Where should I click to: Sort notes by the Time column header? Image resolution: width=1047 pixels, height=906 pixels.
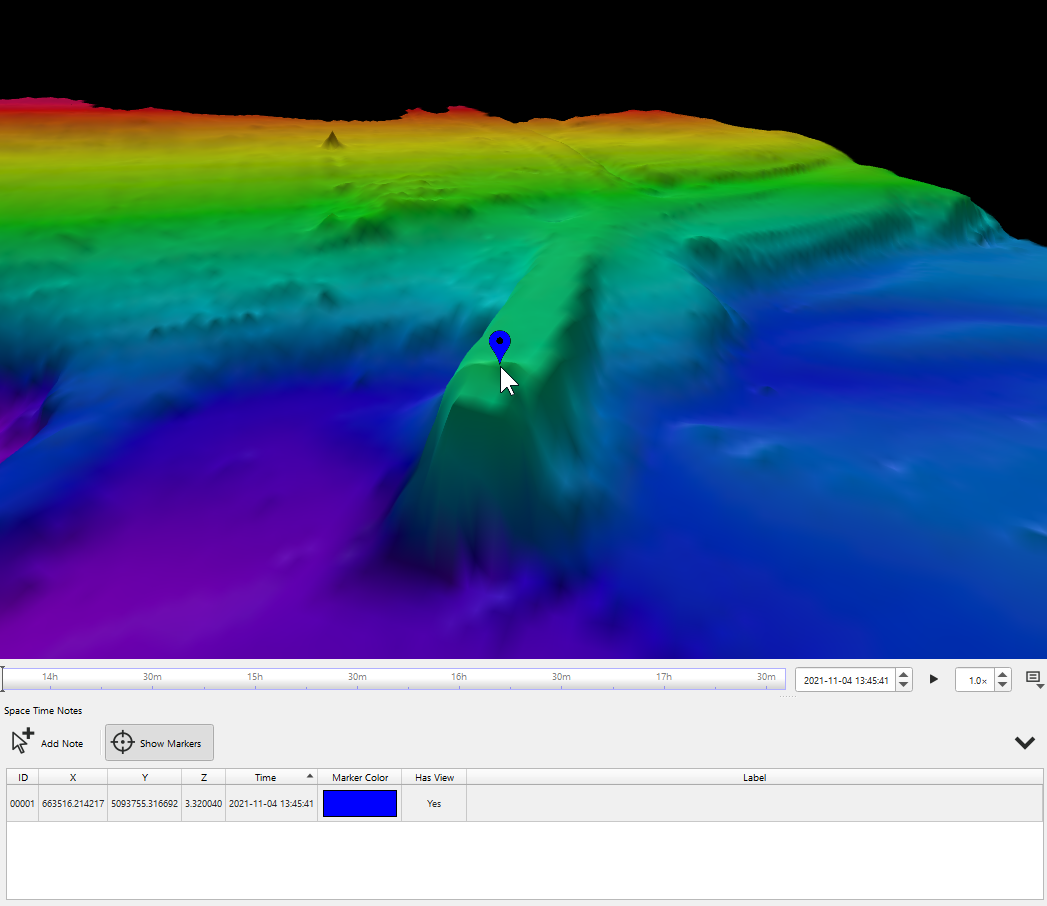tap(271, 777)
